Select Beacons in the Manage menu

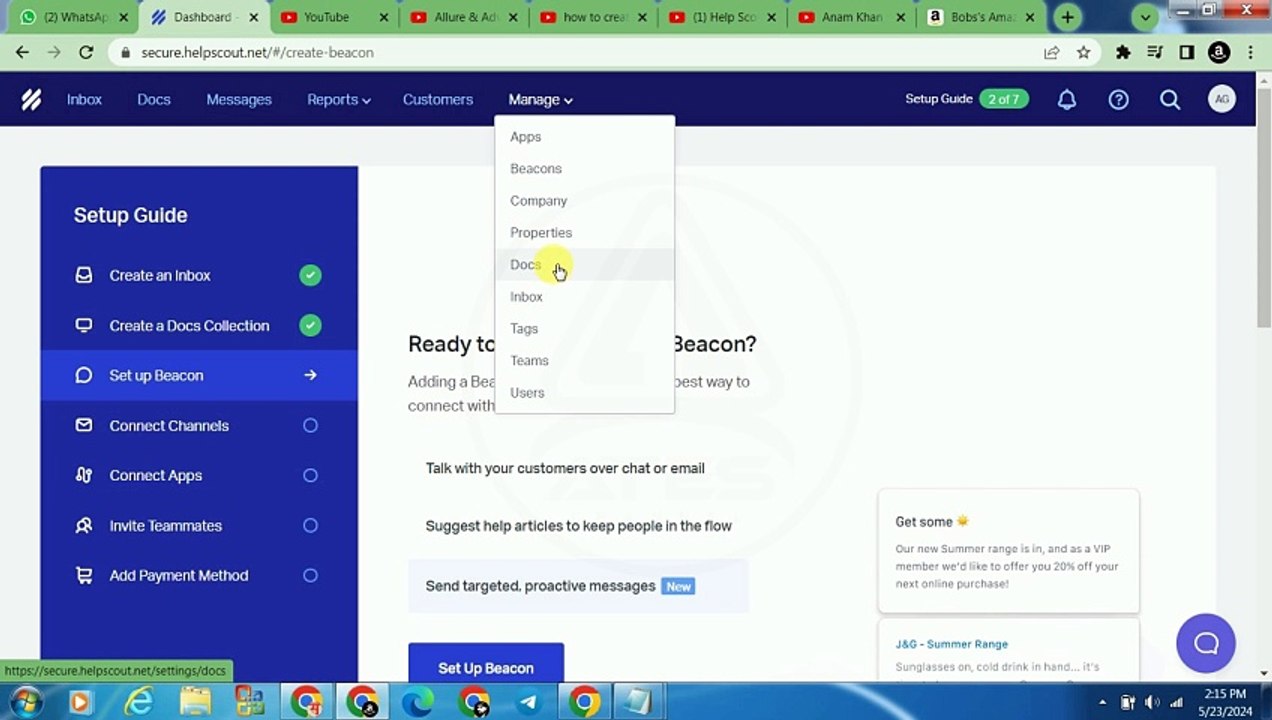tap(585, 168)
